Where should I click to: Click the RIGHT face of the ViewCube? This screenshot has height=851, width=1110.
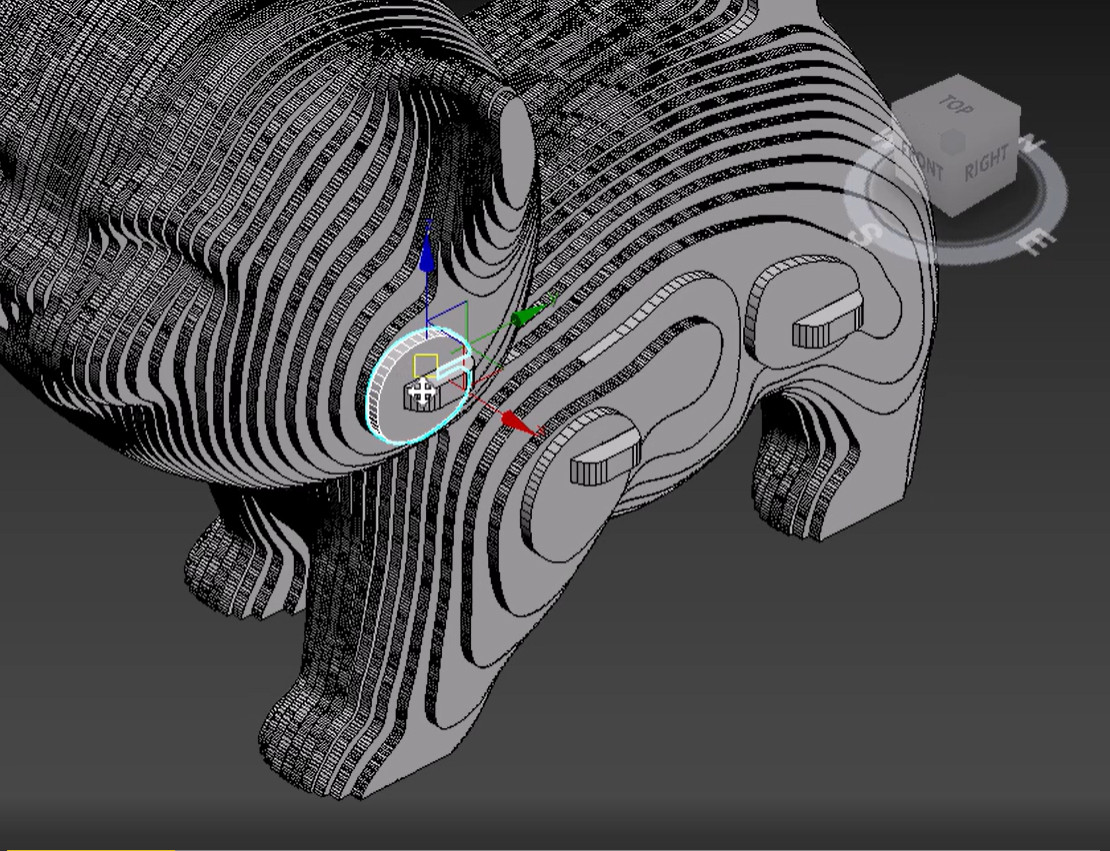point(985,163)
